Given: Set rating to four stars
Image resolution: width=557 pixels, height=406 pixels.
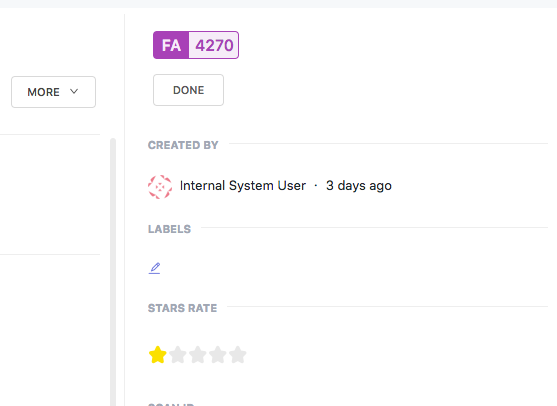Looking at the screenshot, I should point(218,355).
